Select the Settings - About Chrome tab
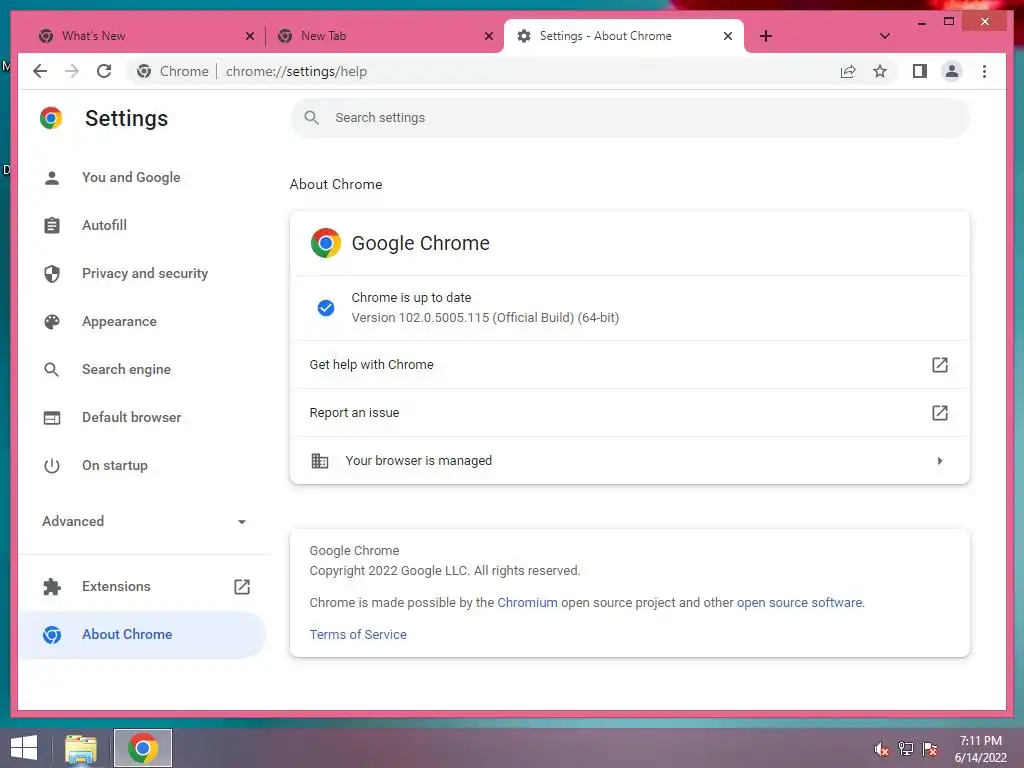The image size is (1024, 768). pos(624,36)
